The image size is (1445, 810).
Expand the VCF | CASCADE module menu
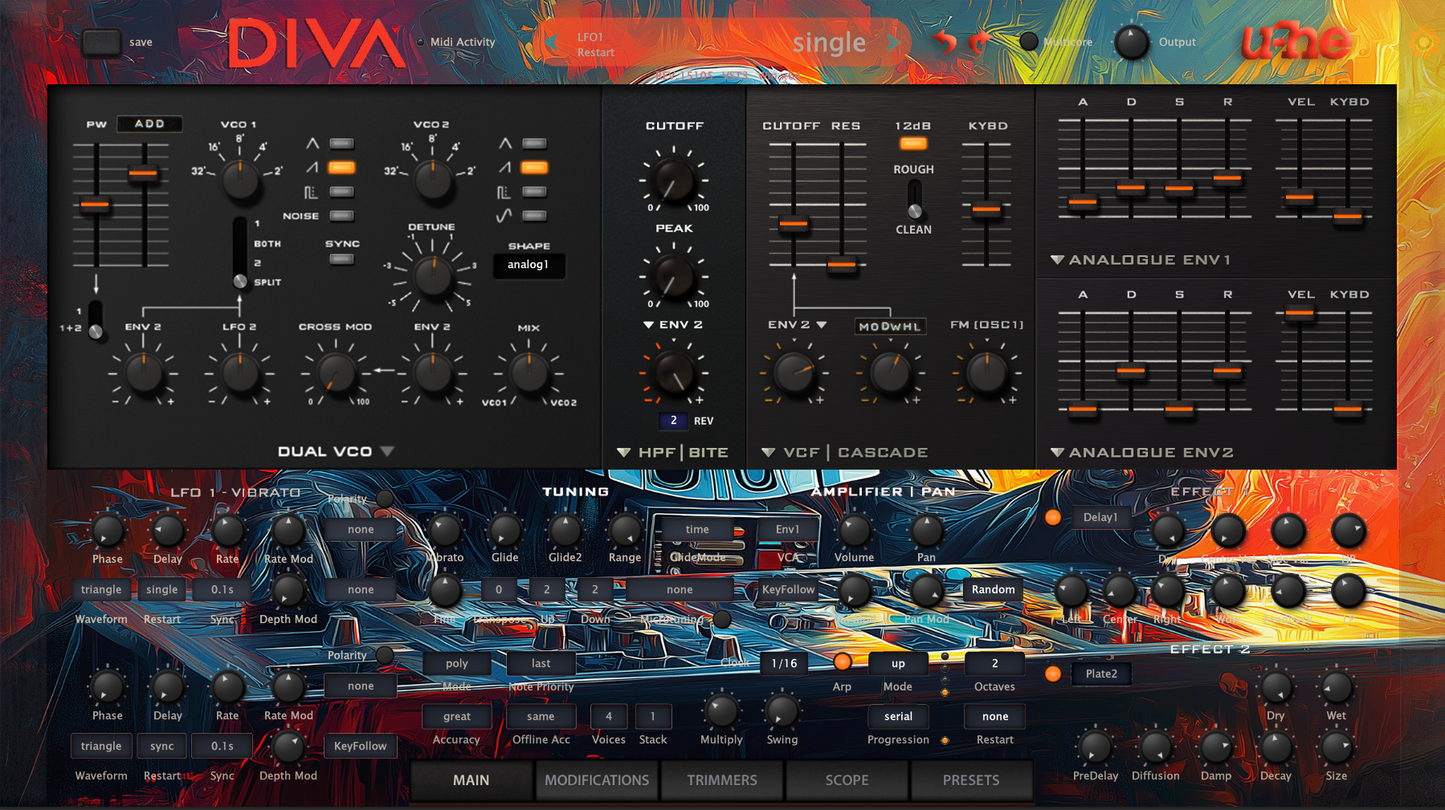[768, 453]
